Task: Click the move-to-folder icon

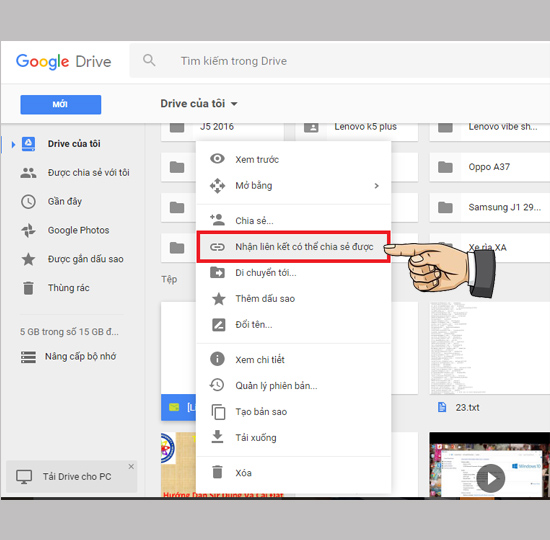Action: 217,272
